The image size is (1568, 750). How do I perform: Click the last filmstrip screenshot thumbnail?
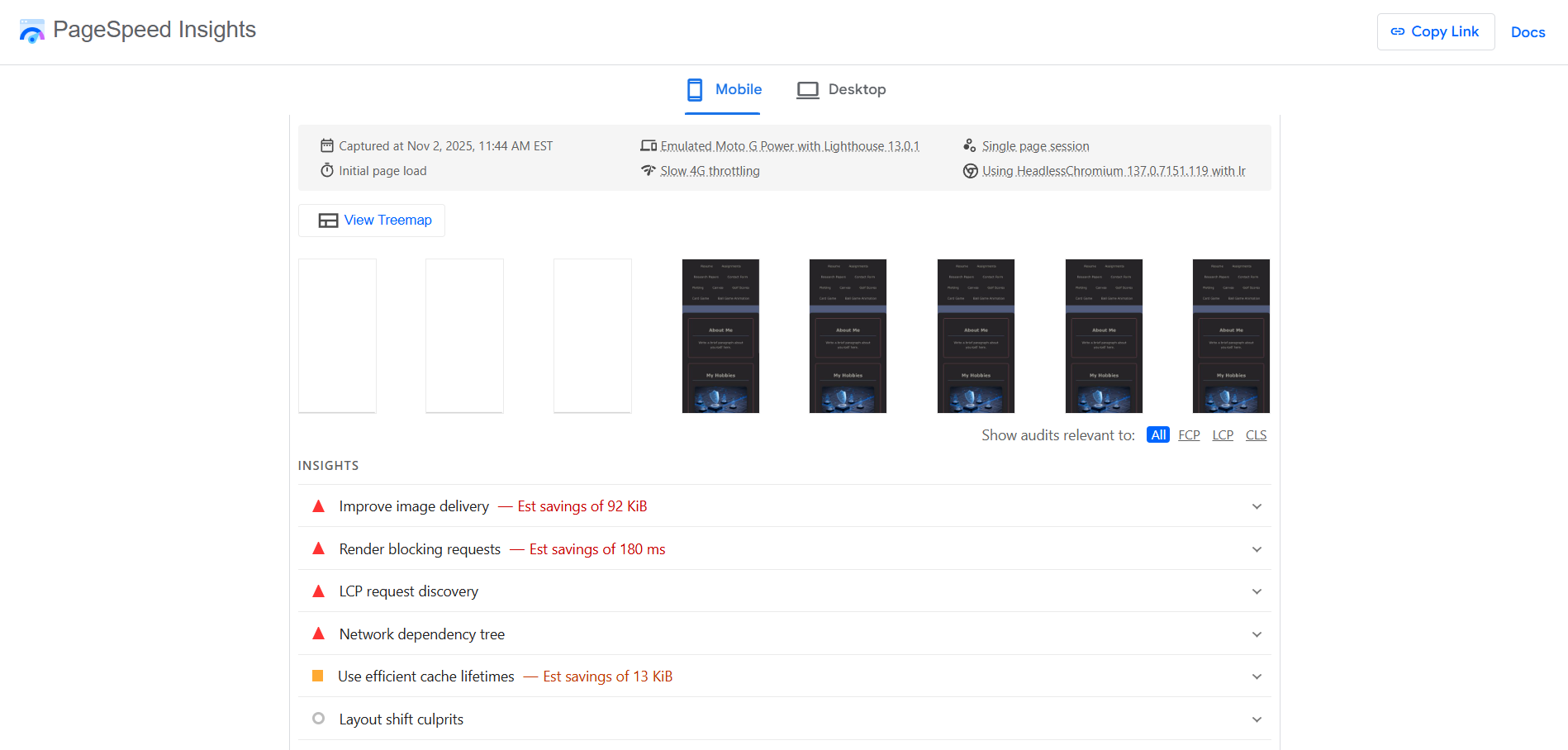click(x=1231, y=335)
